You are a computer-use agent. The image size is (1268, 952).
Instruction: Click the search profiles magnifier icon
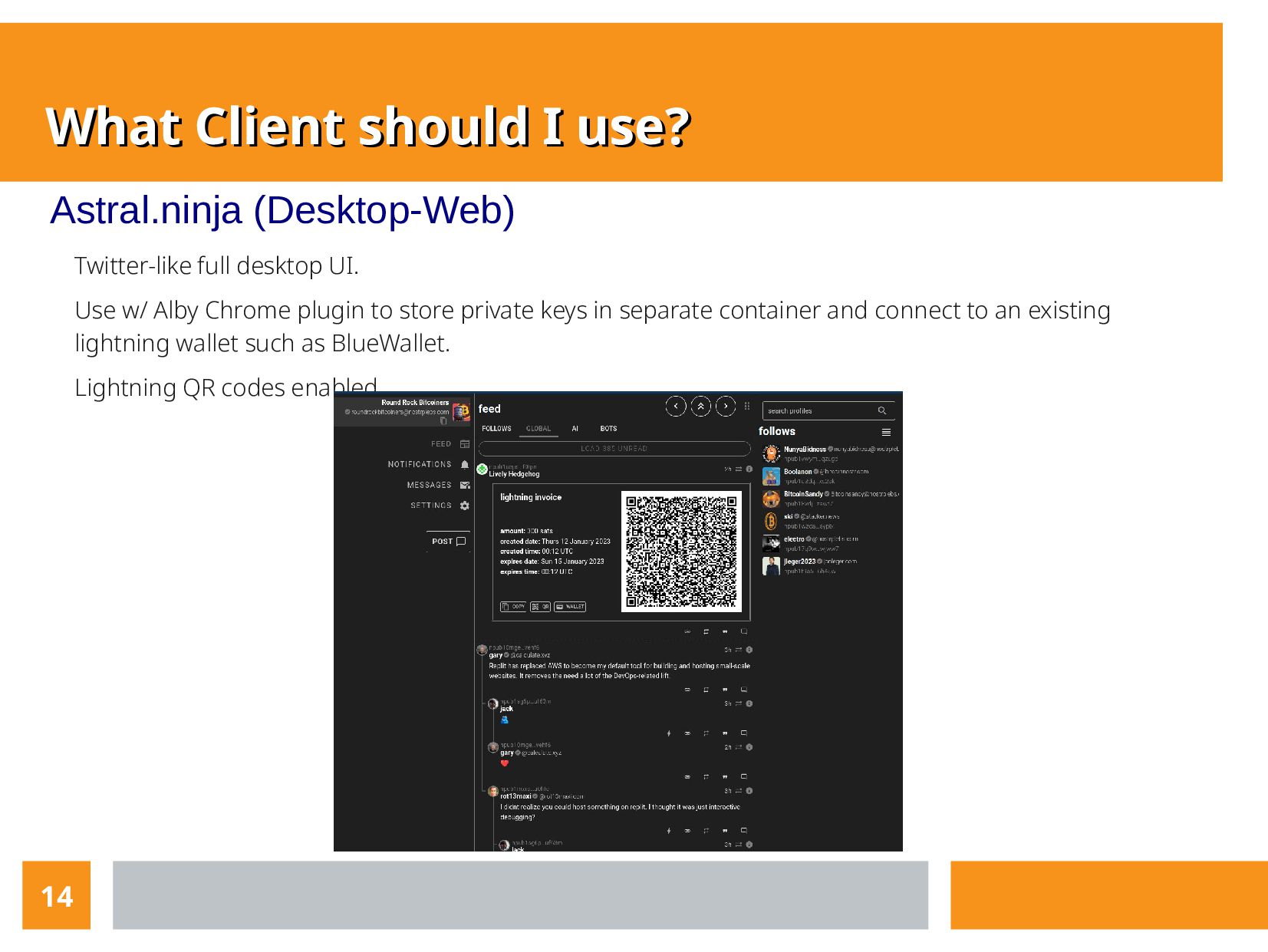coord(882,411)
